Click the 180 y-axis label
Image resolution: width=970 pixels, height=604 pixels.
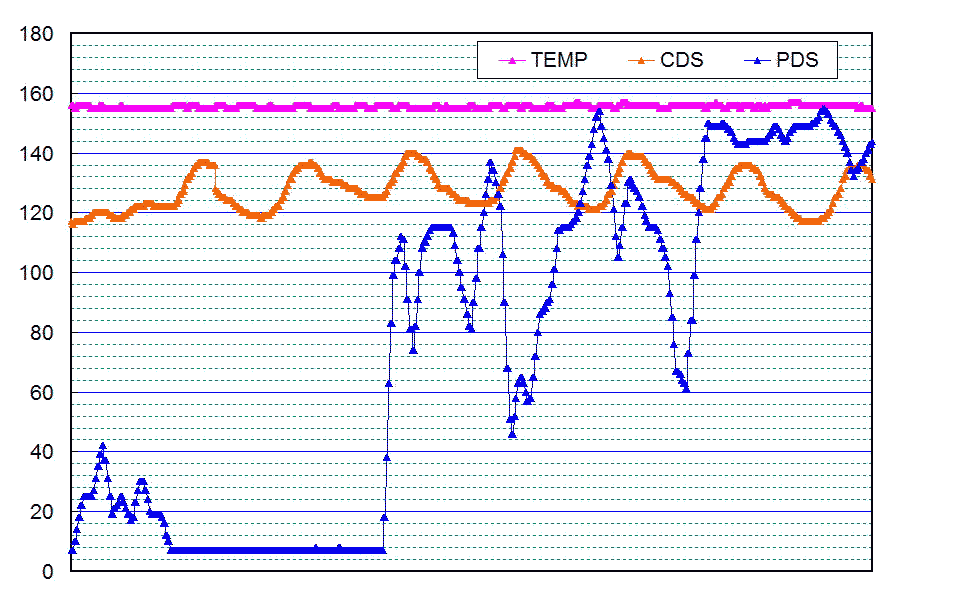pyautogui.click(x=37, y=35)
